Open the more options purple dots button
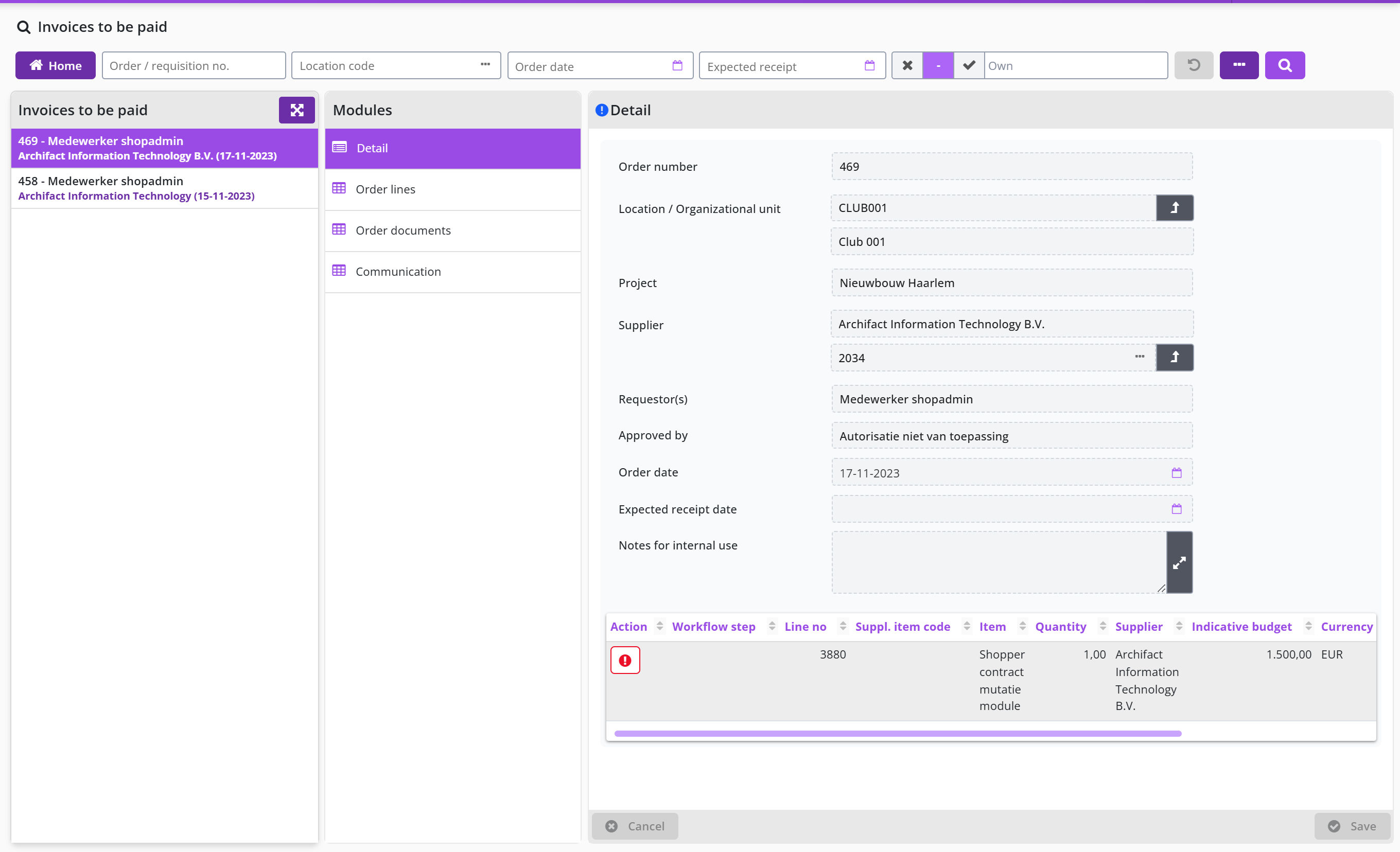 1239,65
